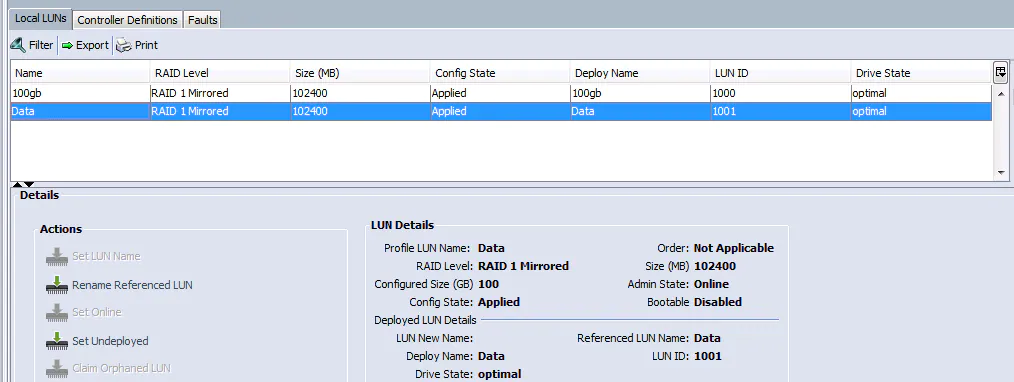
Task: Click optimal drive state in Data row
Action: pyautogui.click(x=921, y=111)
